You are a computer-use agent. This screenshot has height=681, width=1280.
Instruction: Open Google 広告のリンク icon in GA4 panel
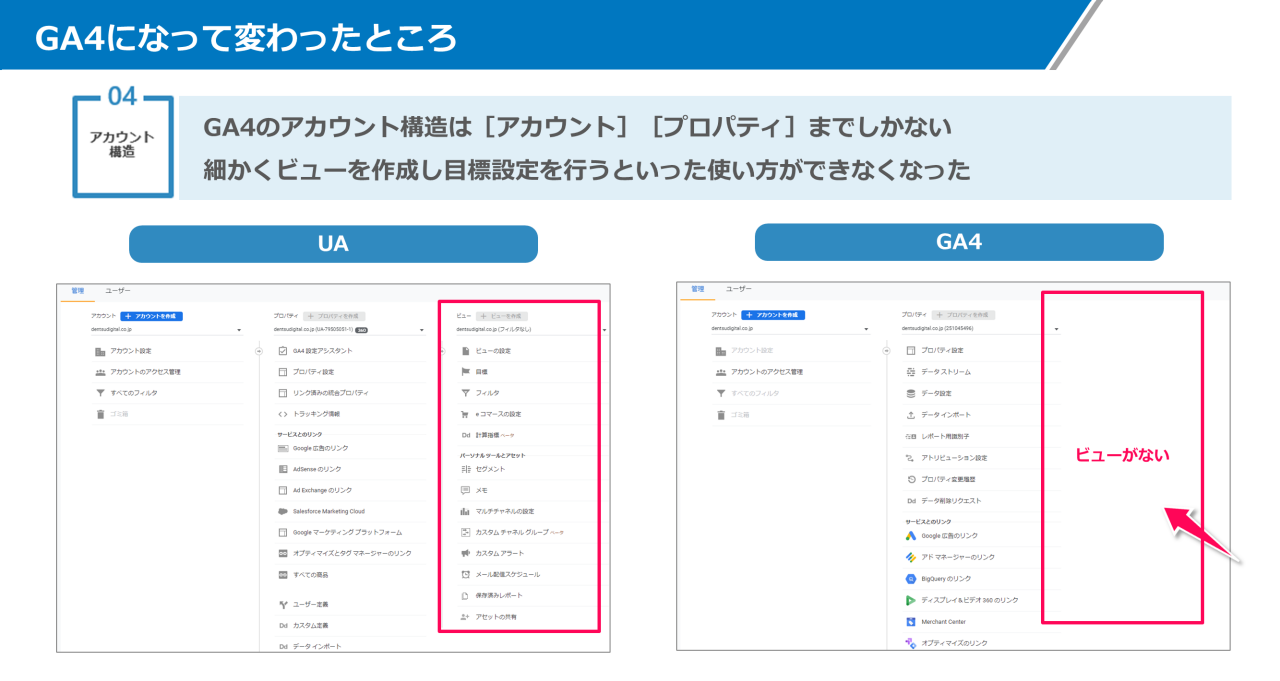tap(910, 533)
